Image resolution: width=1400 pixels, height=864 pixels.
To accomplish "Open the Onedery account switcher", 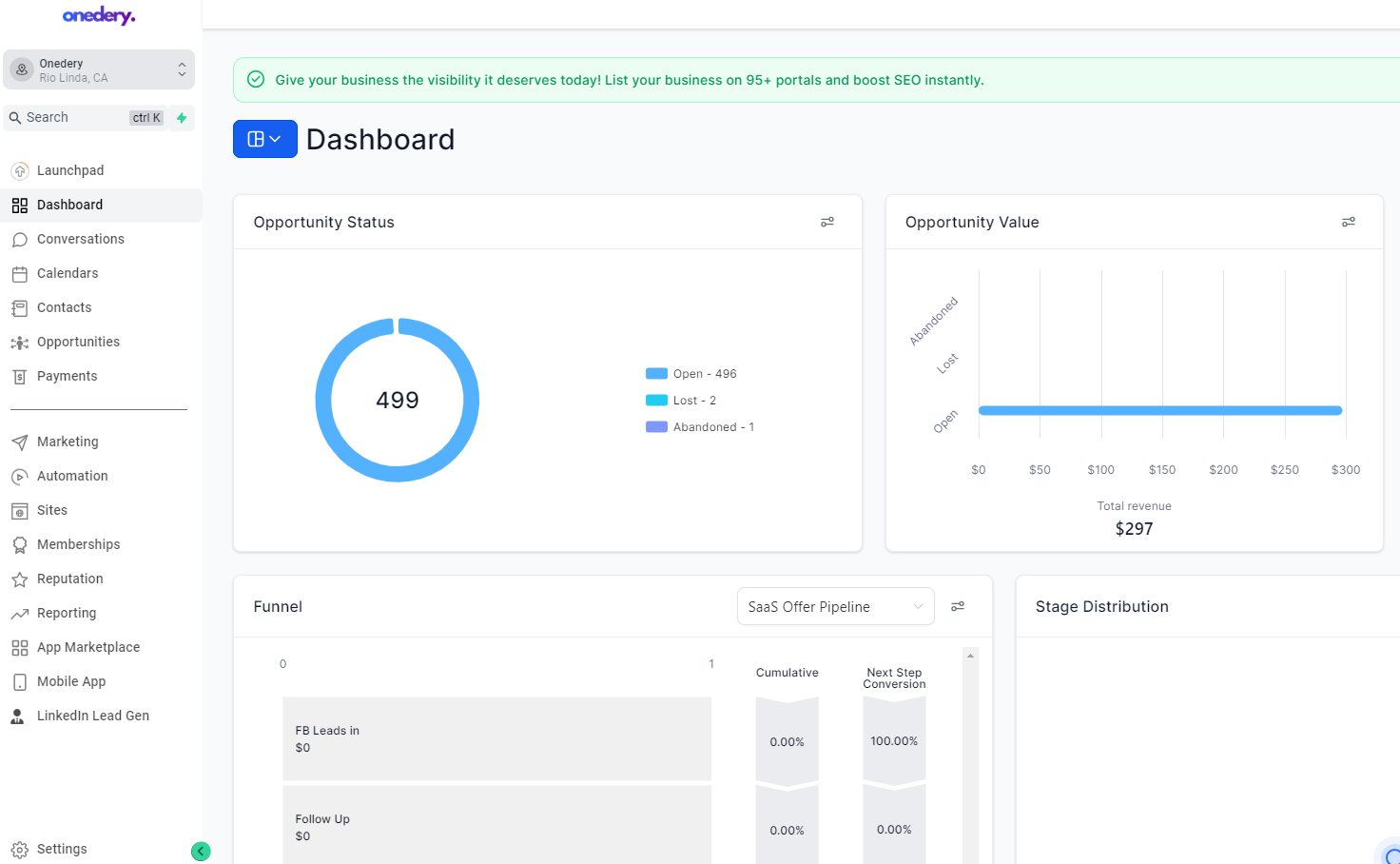I will point(99,69).
